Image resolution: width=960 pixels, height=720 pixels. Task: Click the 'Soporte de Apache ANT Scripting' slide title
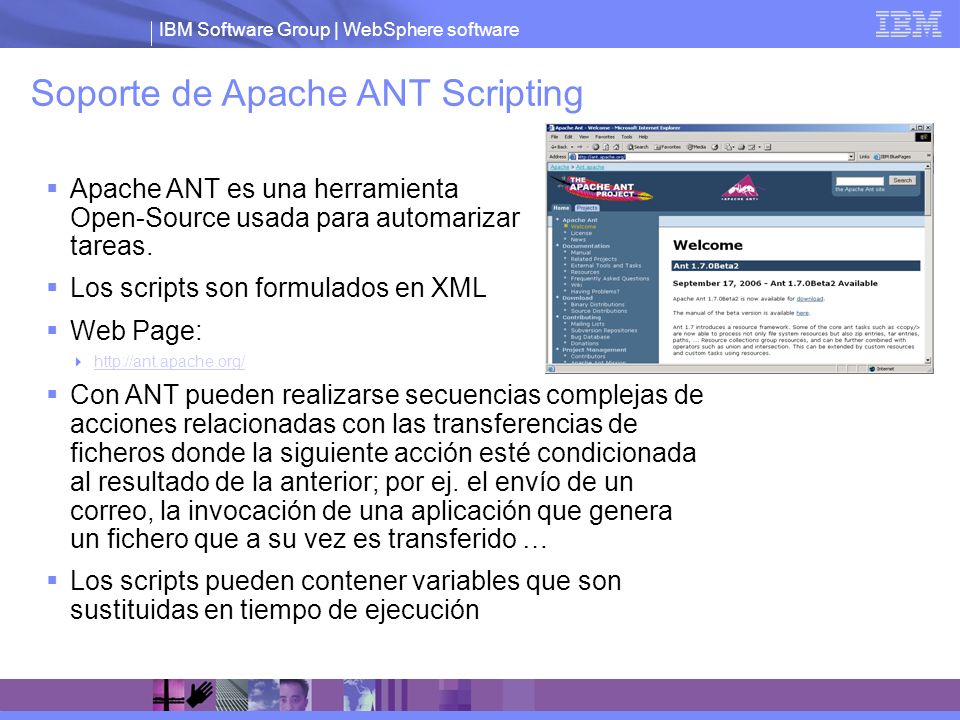point(307,94)
